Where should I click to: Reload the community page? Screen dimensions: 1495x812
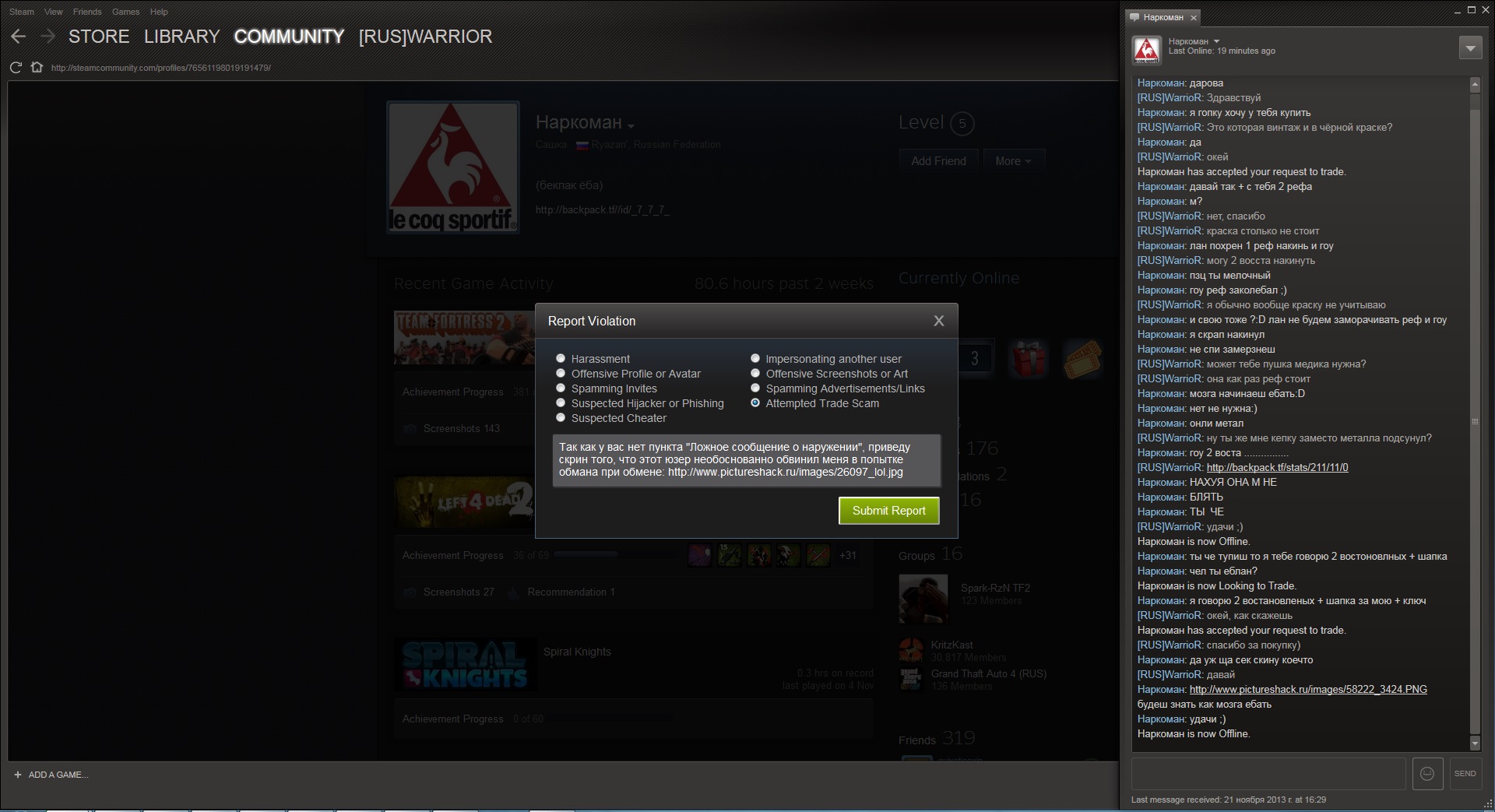[x=16, y=68]
